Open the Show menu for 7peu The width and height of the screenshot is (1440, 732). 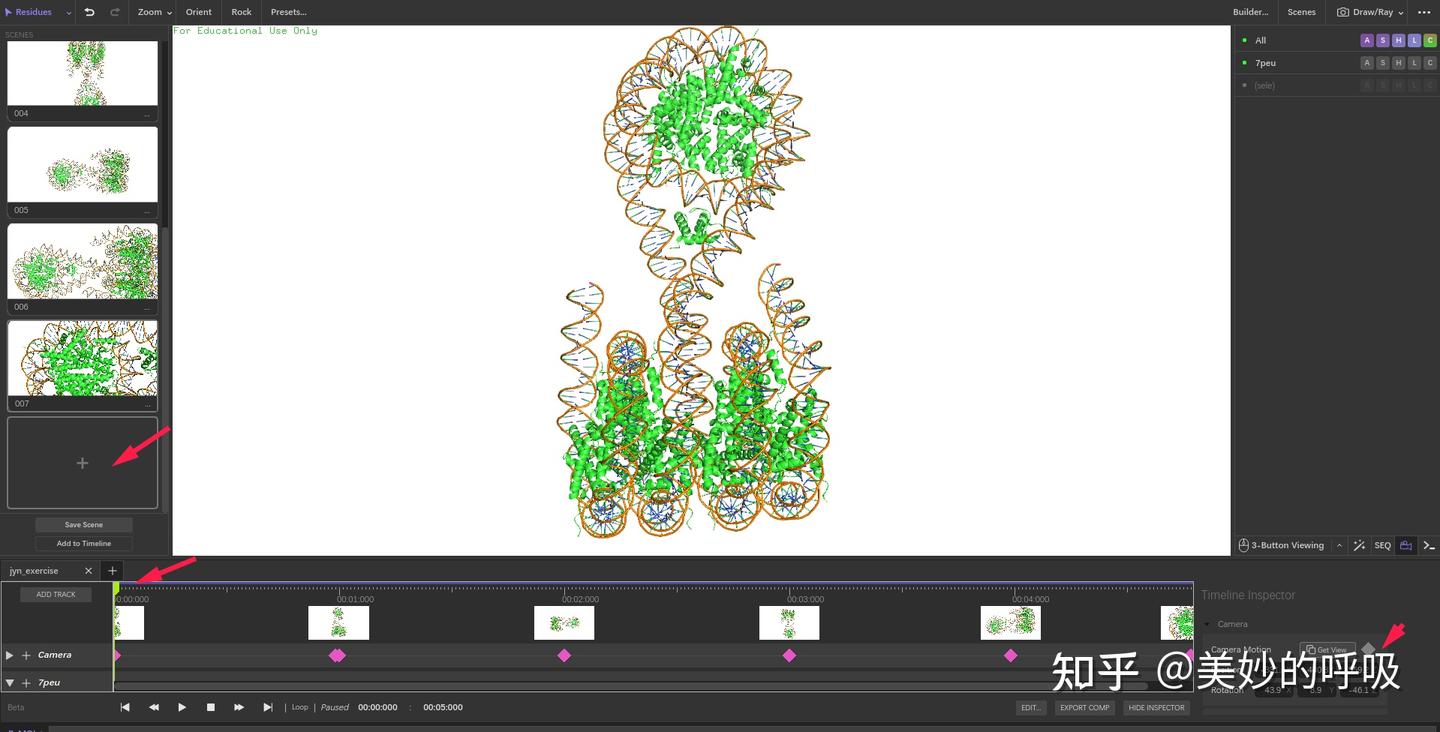point(1383,63)
